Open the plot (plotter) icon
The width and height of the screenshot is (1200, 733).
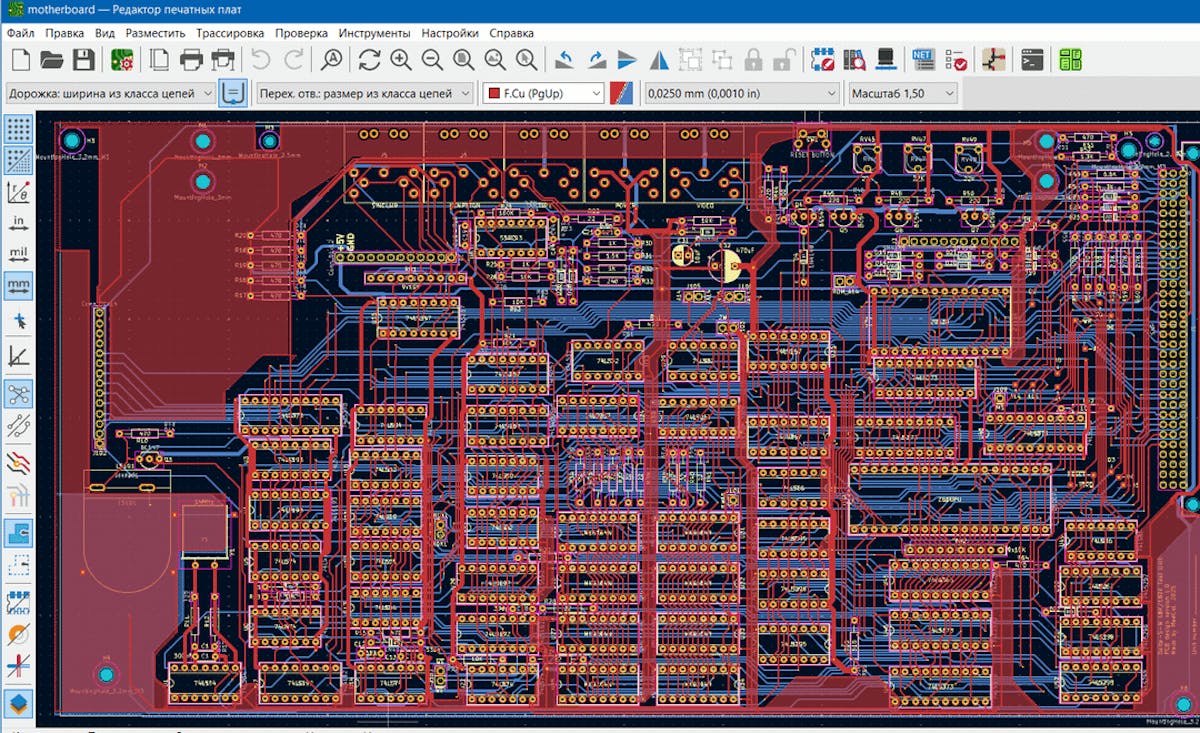click(223, 59)
